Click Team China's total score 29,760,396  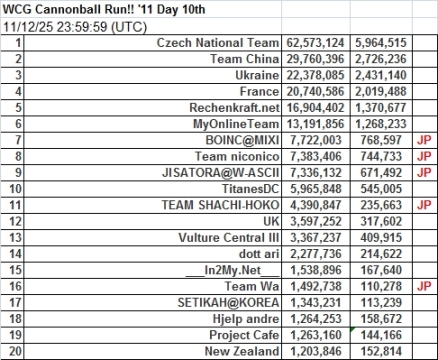click(316, 59)
